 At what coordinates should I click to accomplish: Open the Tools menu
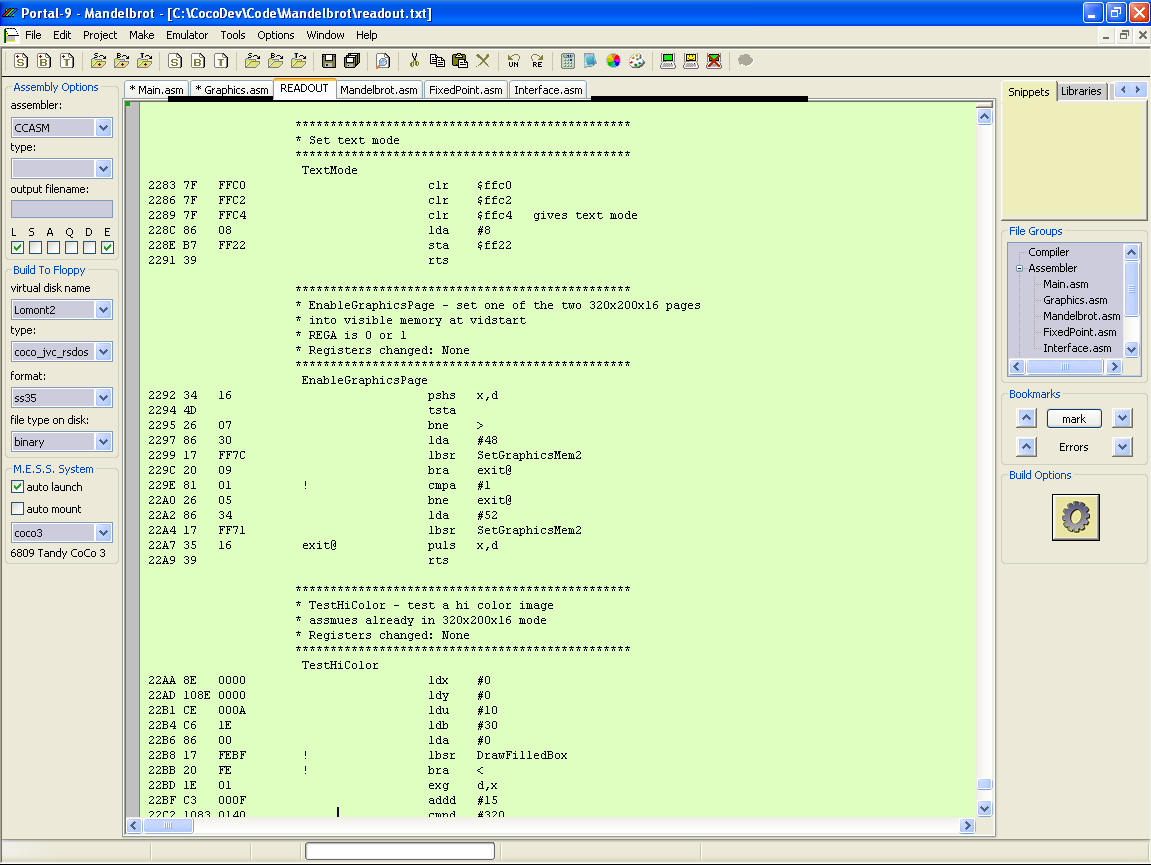point(233,35)
